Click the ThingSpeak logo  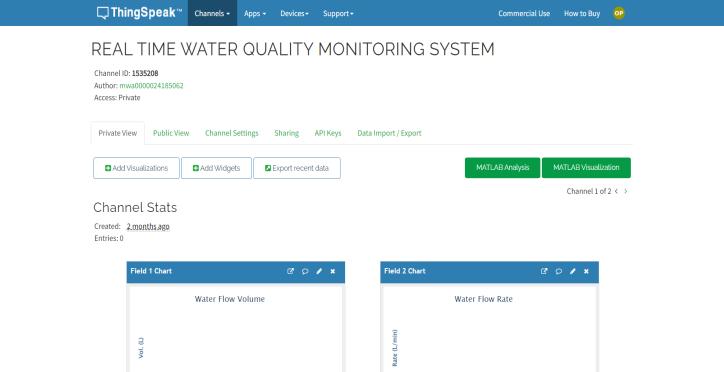pyautogui.click(x=139, y=13)
